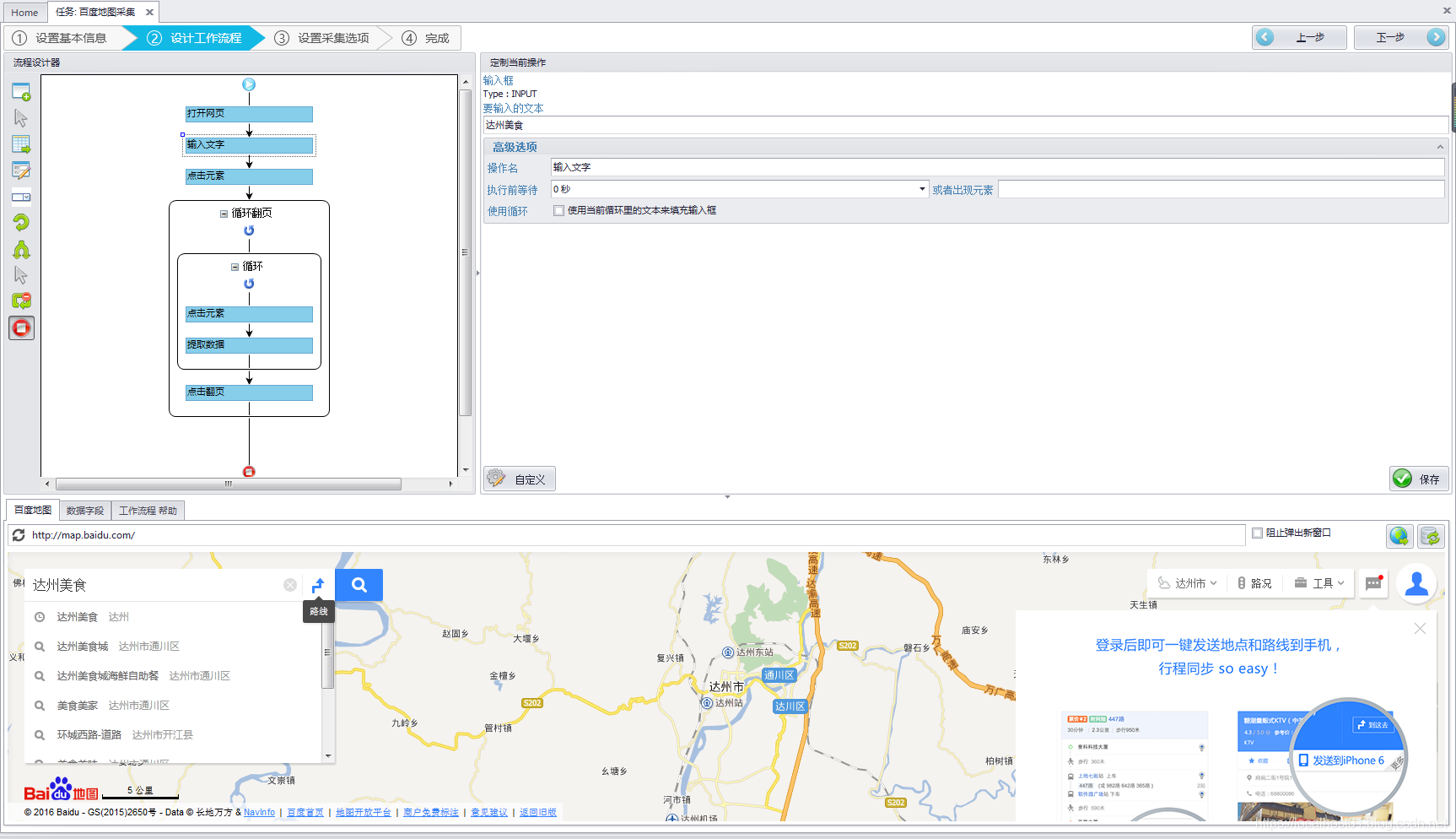Collapse the 高级选项 section

1440,147
